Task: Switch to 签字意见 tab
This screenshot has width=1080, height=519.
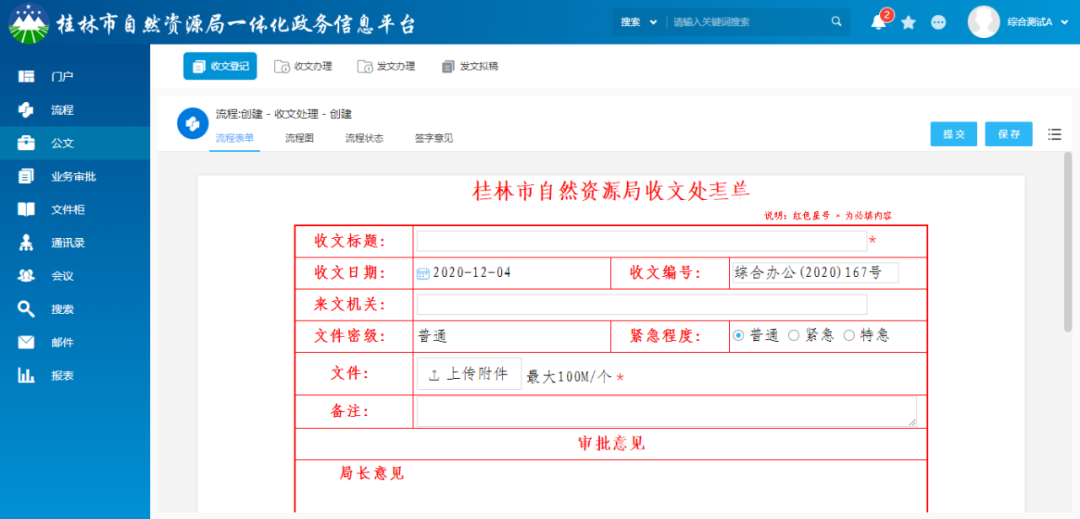Action: coord(434,138)
